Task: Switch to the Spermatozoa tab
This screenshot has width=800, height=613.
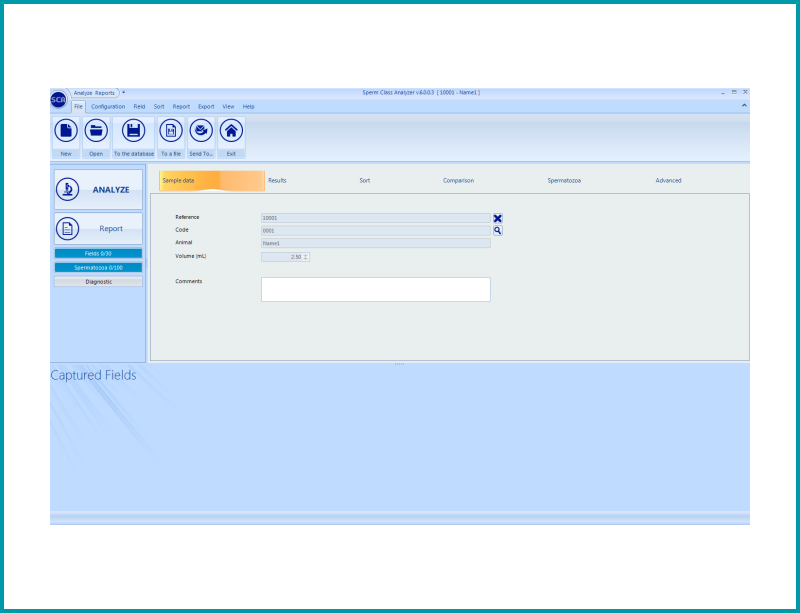Action: pyautogui.click(x=564, y=181)
